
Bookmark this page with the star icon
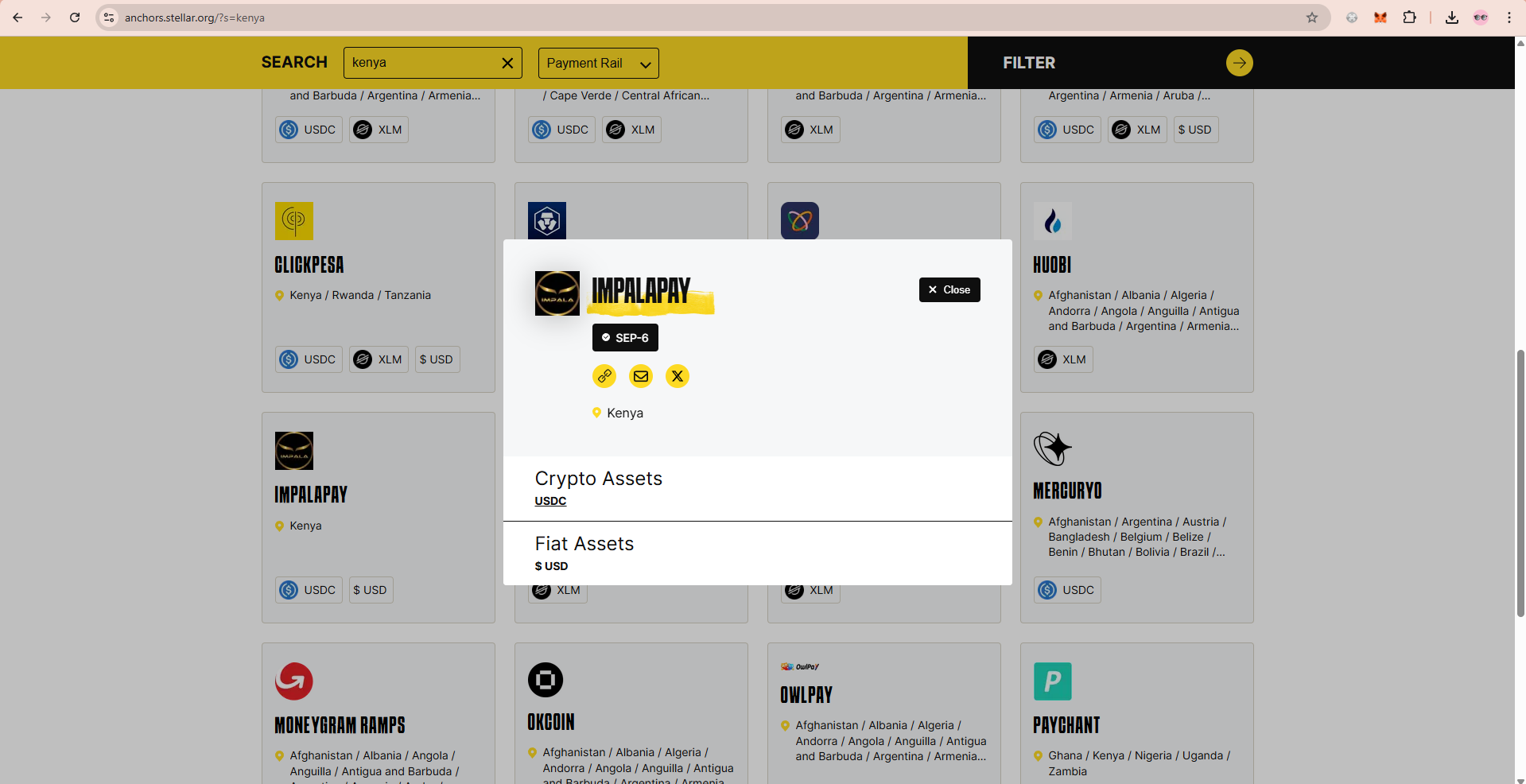tap(1312, 17)
